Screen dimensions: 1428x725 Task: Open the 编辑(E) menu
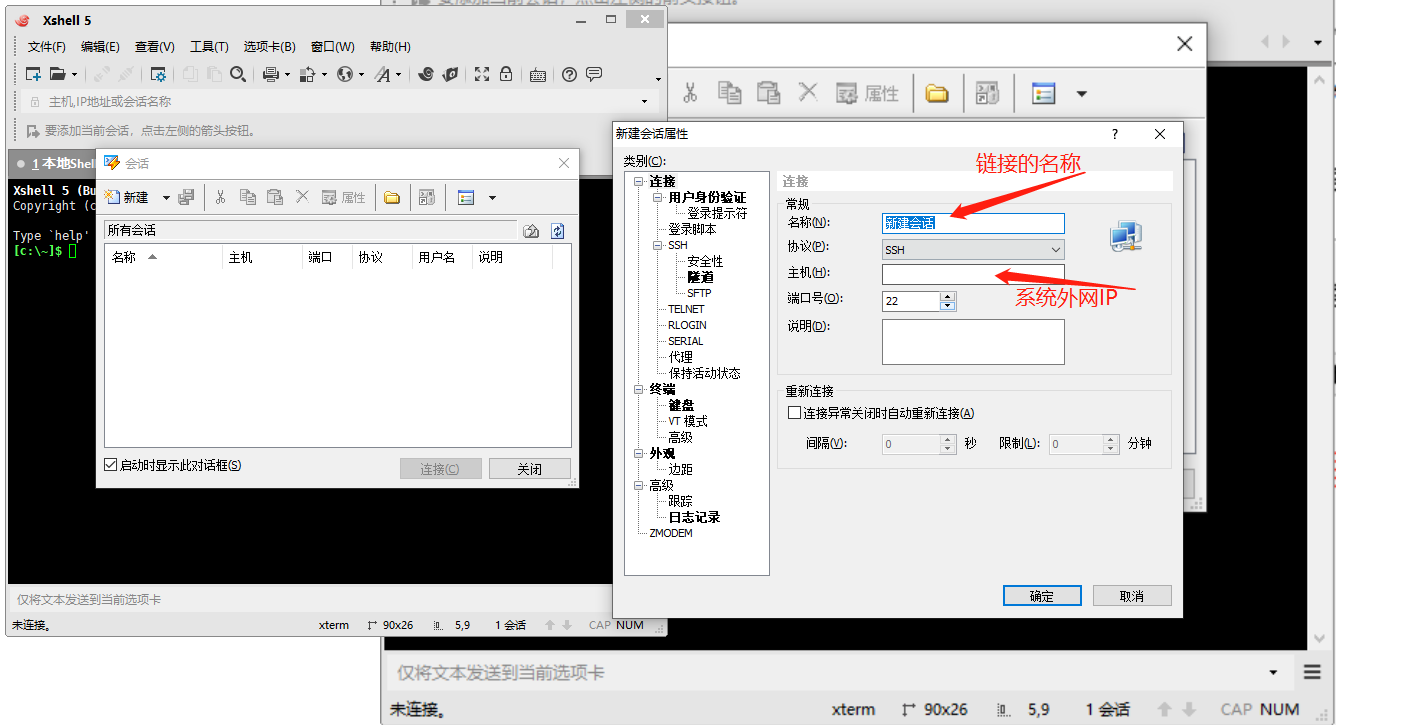(100, 47)
